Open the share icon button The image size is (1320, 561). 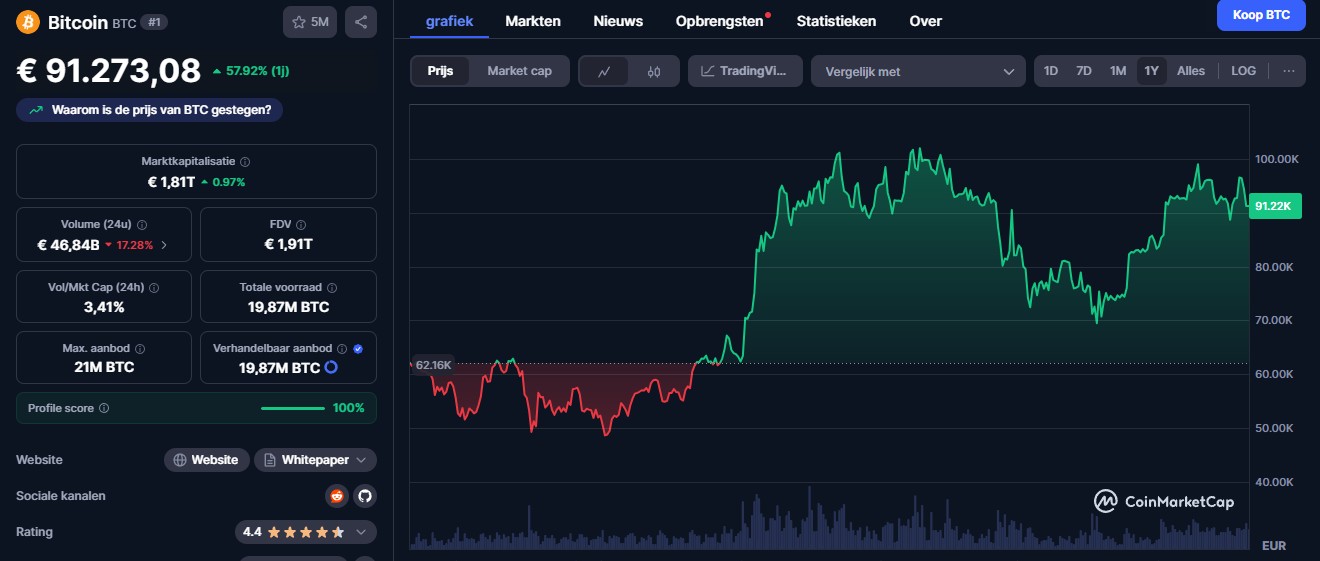pos(361,21)
